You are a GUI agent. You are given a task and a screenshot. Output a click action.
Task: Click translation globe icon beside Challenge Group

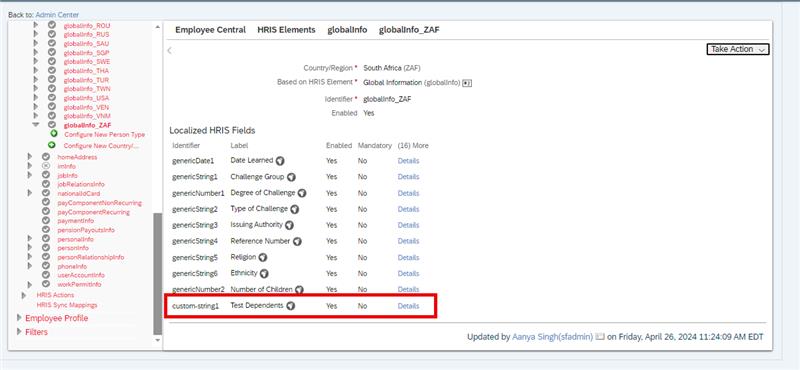(x=291, y=177)
